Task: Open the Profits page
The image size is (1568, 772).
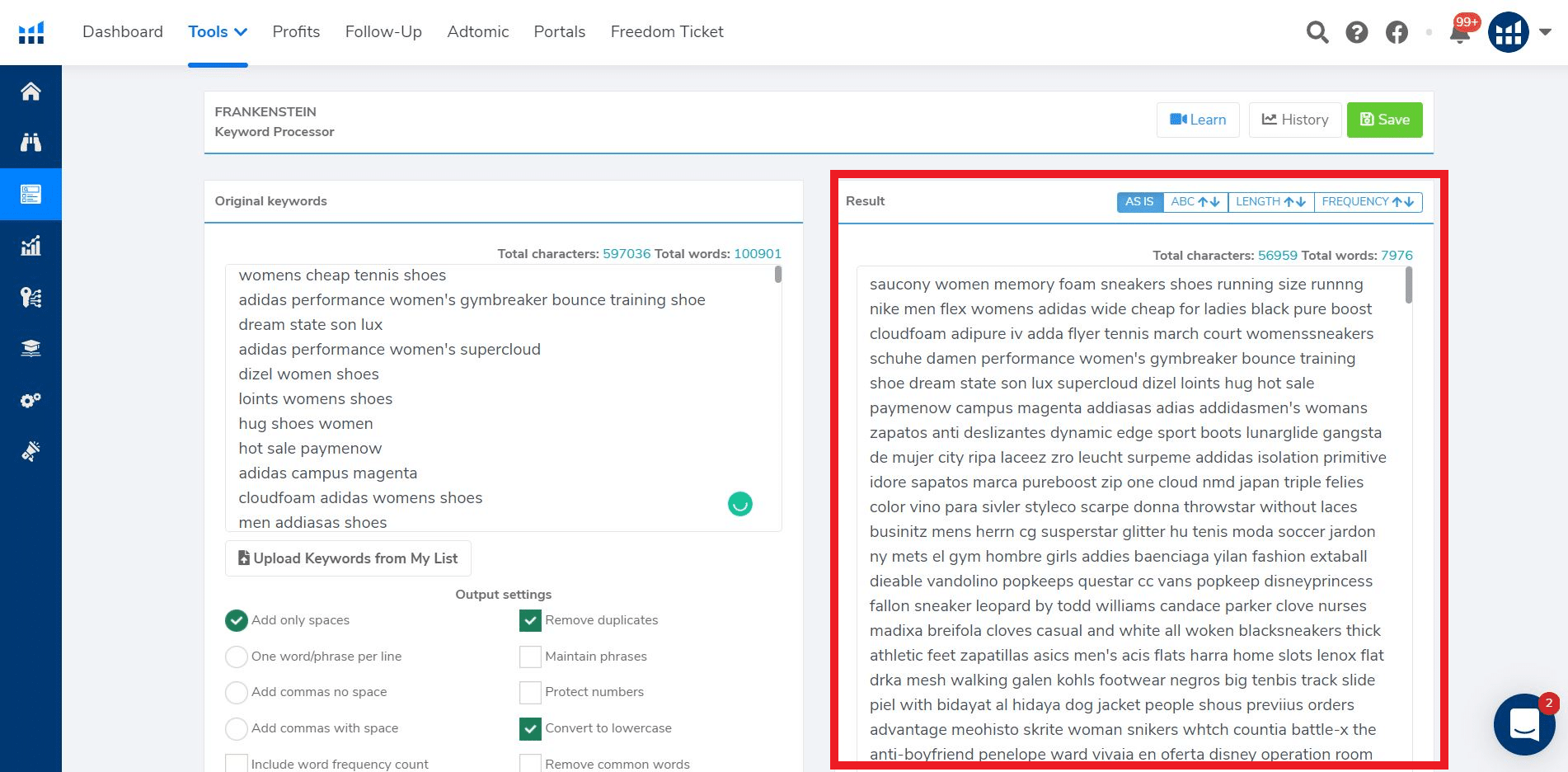Action: click(x=296, y=31)
